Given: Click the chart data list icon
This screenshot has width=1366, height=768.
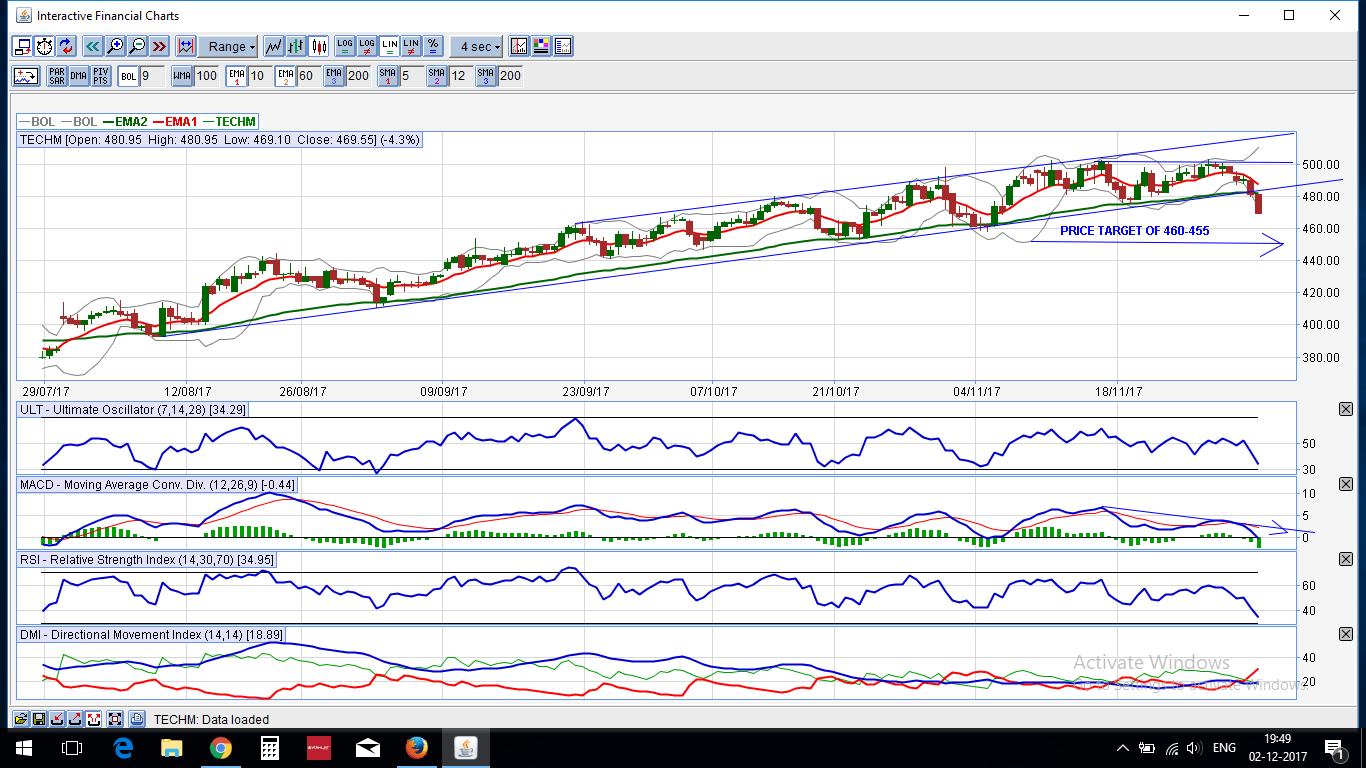Looking at the screenshot, I should (563, 46).
